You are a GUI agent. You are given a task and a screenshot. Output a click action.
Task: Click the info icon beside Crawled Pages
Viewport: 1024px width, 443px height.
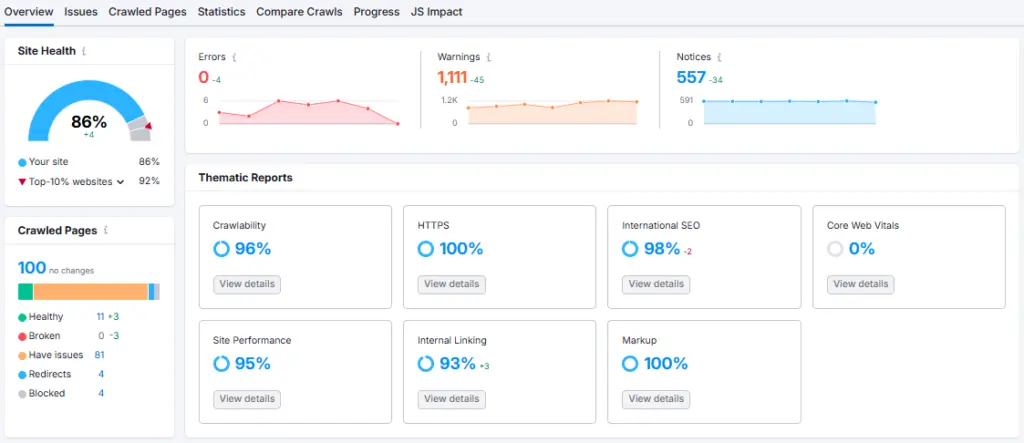[106, 230]
